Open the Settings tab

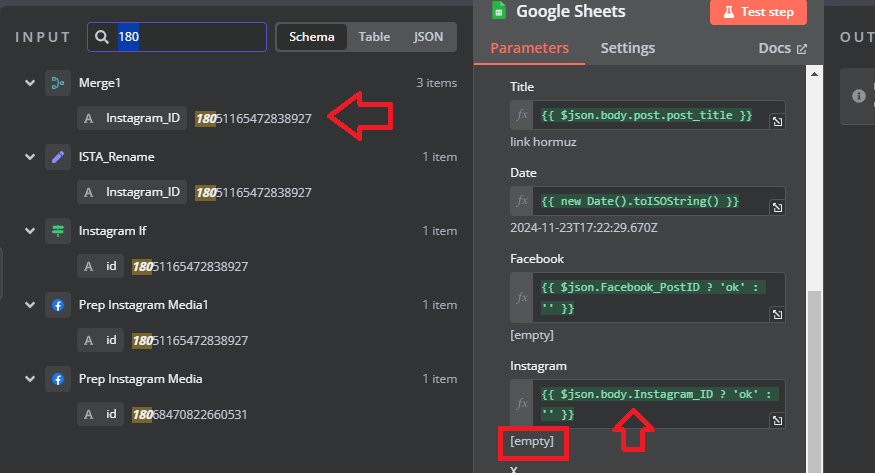tap(628, 49)
